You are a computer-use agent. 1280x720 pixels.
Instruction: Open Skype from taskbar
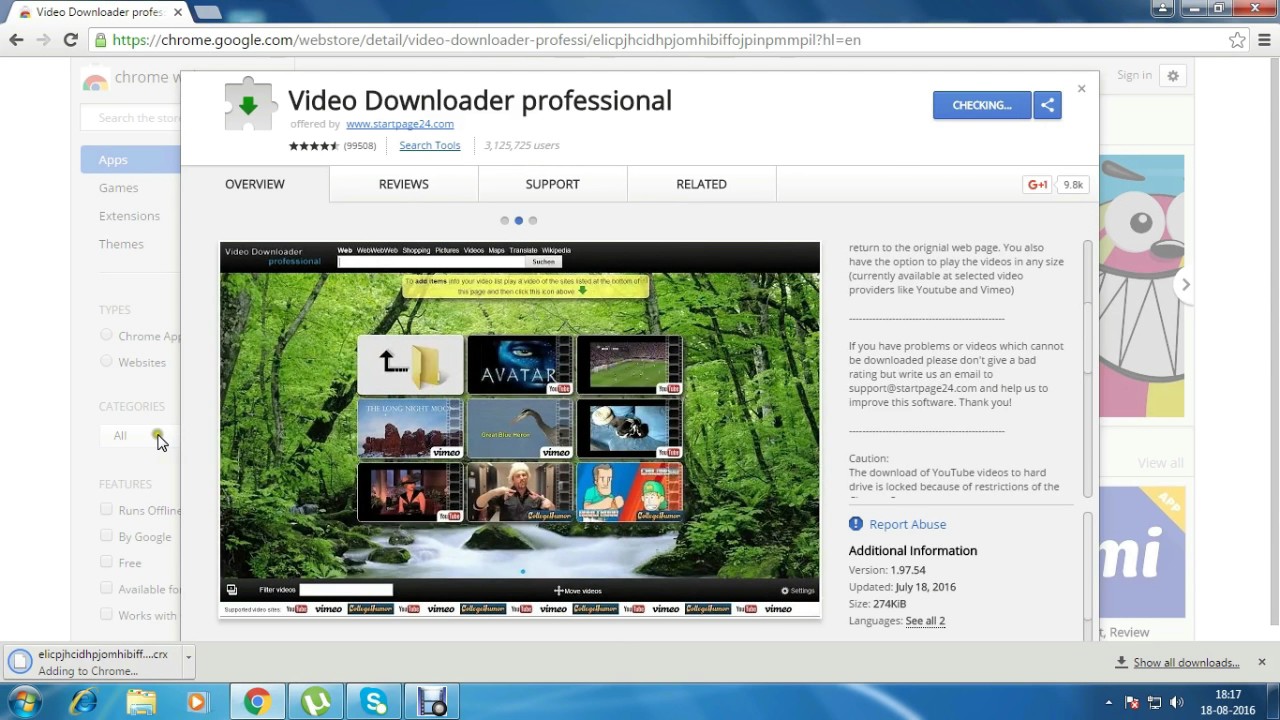coord(375,702)
